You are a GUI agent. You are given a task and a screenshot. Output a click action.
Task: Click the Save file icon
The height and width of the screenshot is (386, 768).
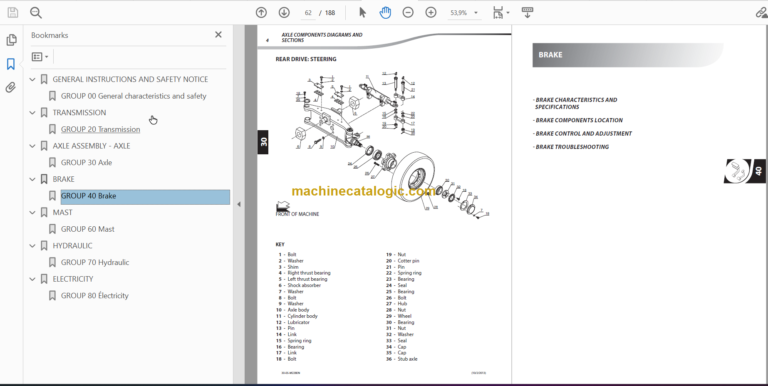tap(13, 13)
